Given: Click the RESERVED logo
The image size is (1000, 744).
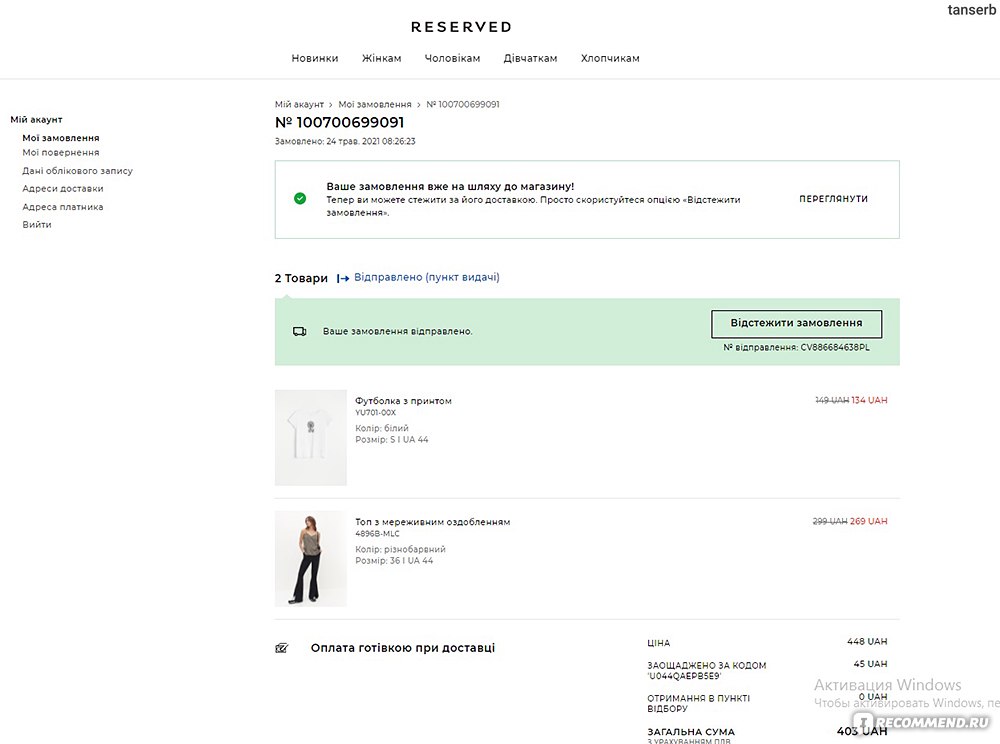Looking at the screenshot, I should (x=461, y=27).
